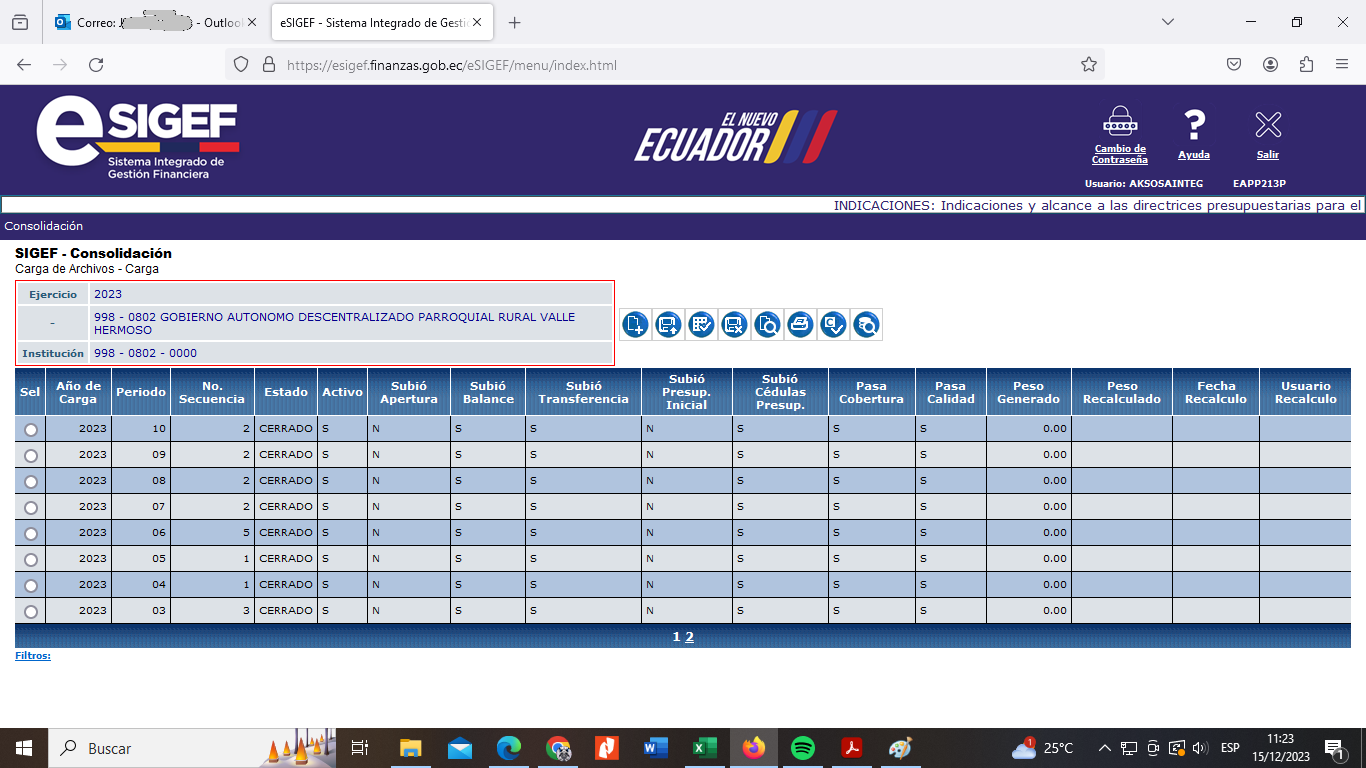Click the document search magnifier icon
The image size is (1366, 768).
767,324
